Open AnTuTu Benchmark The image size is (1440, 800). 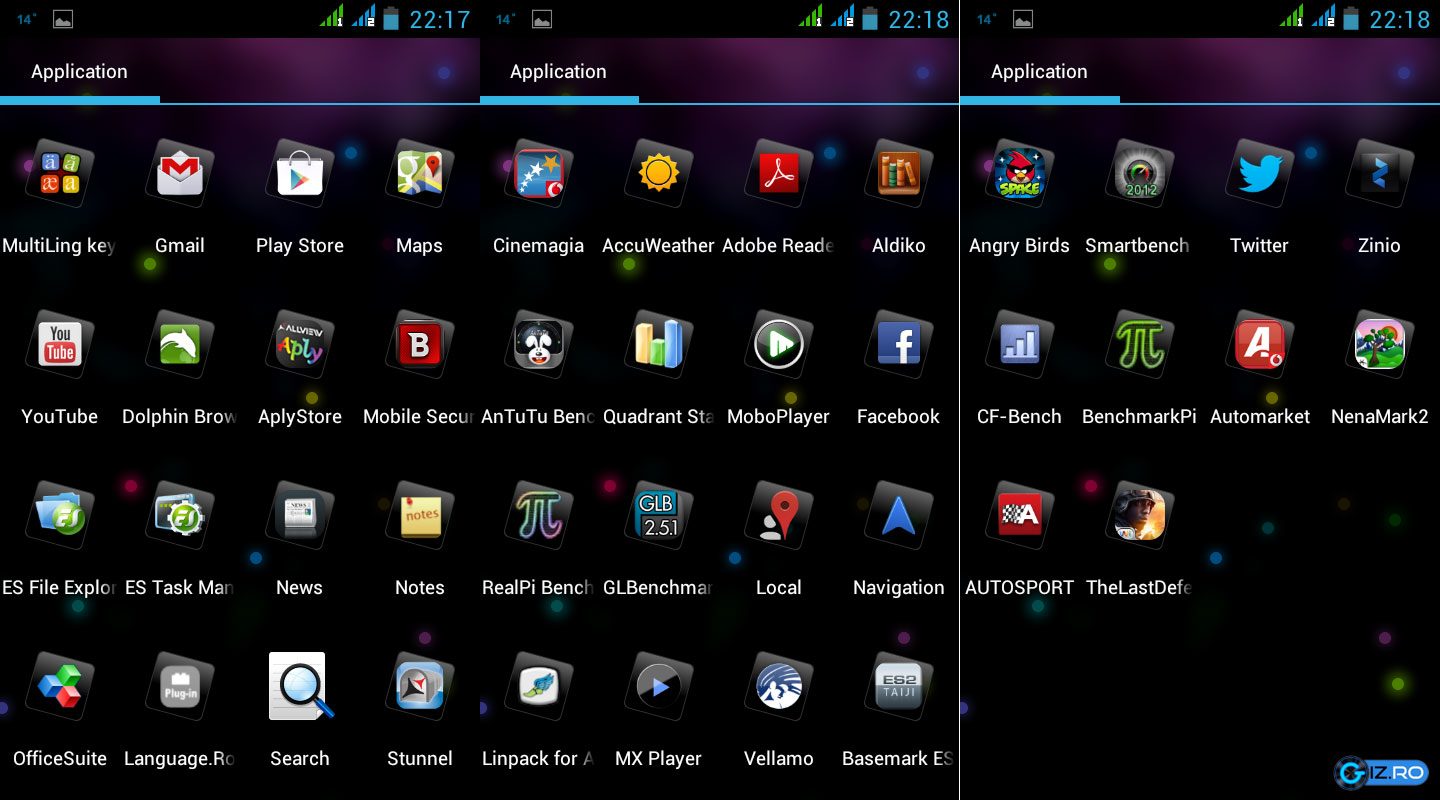point(539,344)
